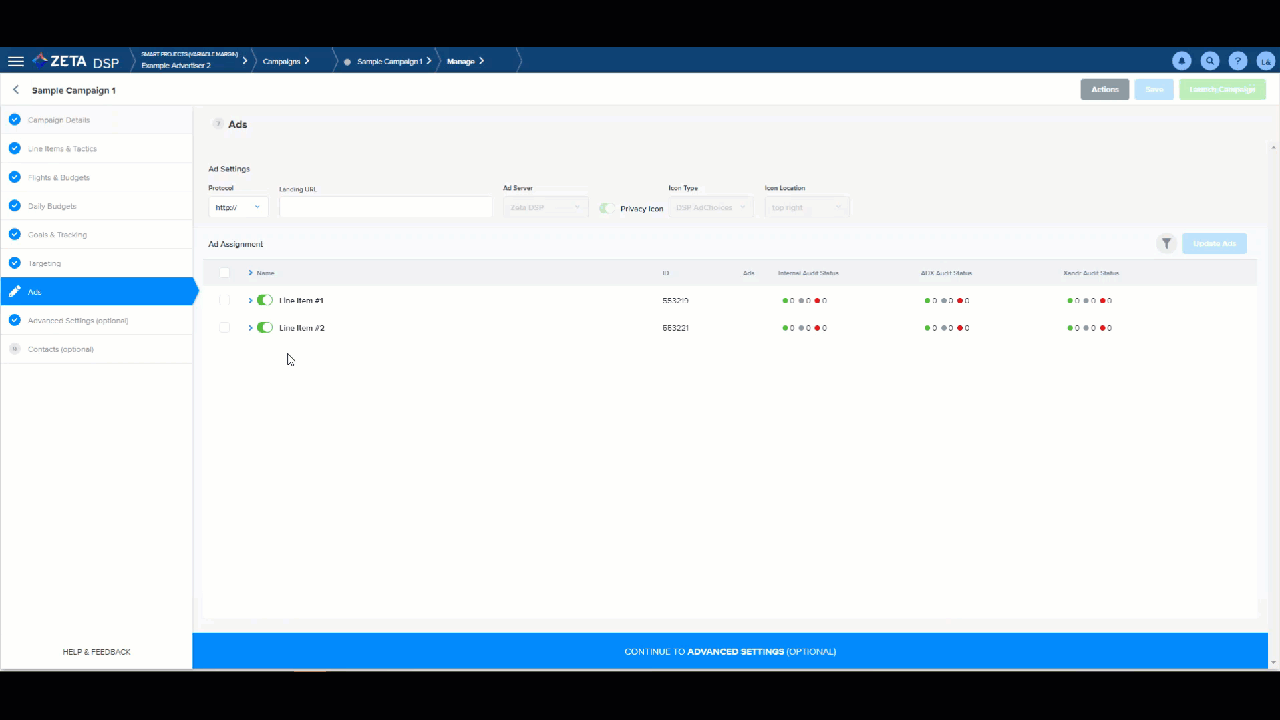1280x720 pixels.
Task: Toggle the Line Item #2 switch
Action: pos(265,328)
